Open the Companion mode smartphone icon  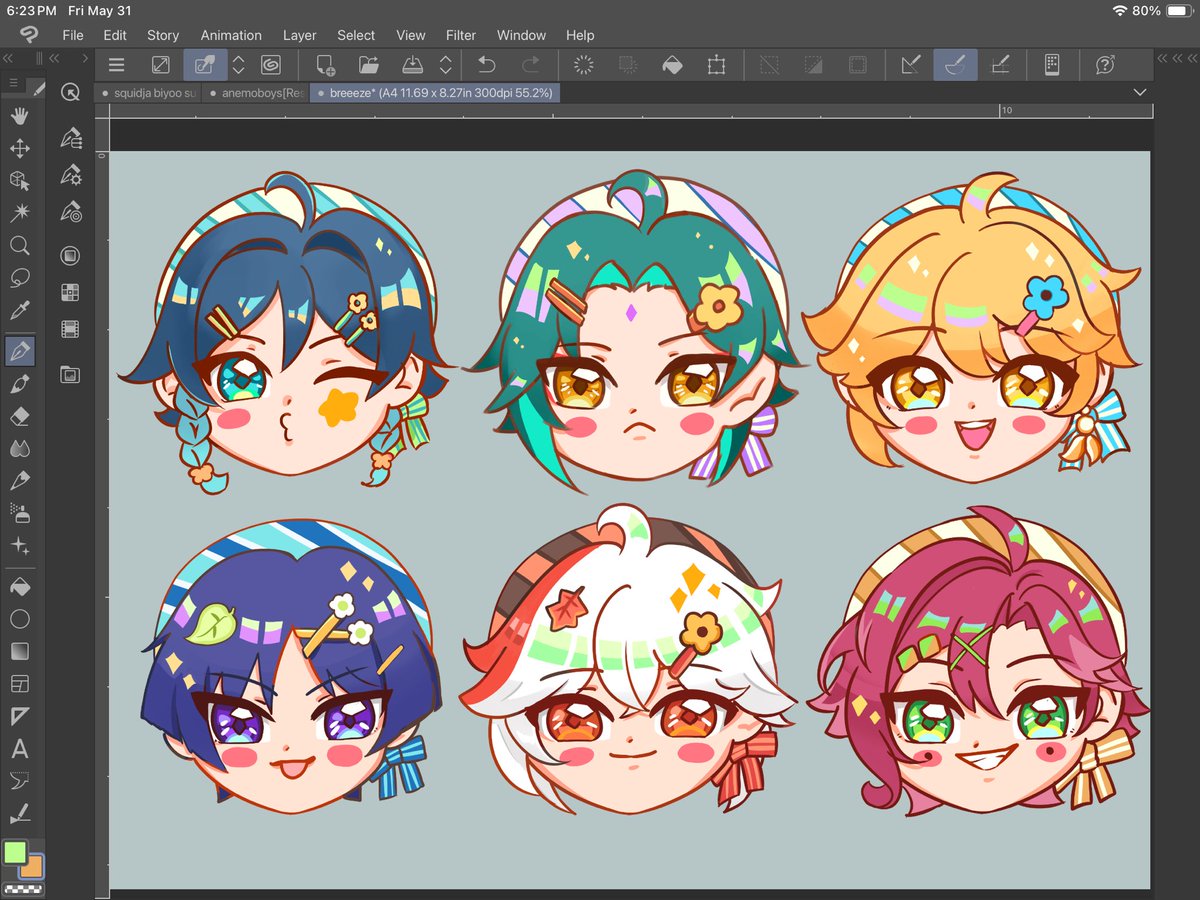(x=1052, y=65)
